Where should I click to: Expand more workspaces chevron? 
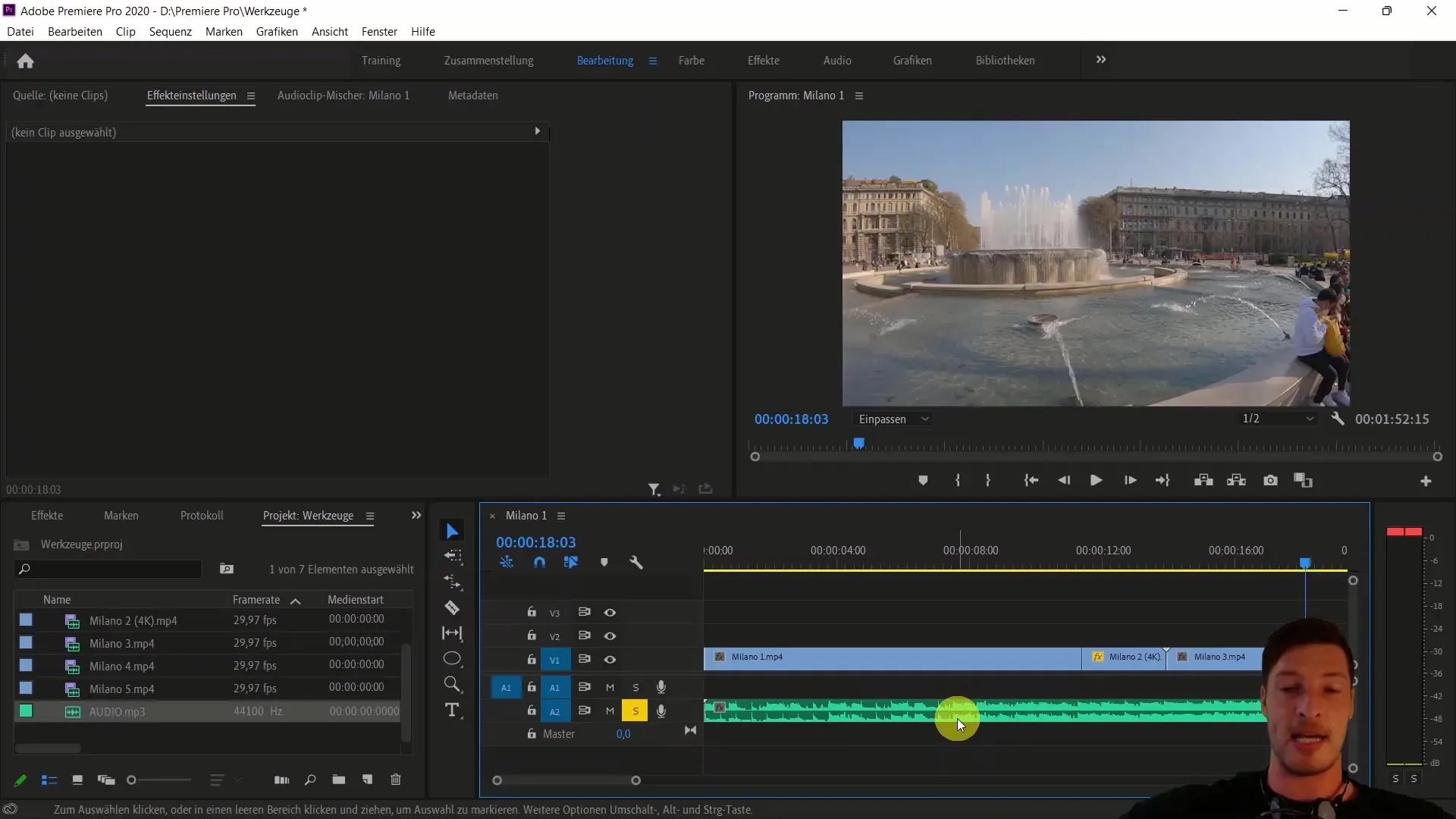(x=1101, y=60)
